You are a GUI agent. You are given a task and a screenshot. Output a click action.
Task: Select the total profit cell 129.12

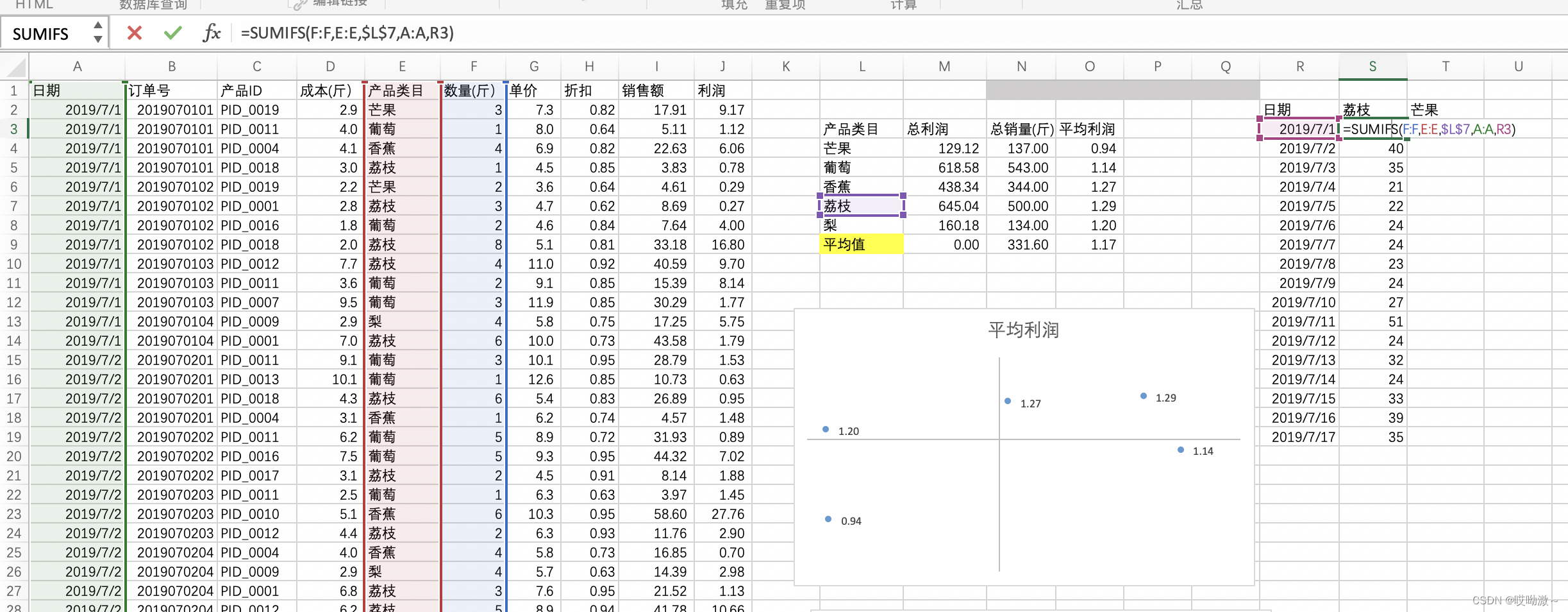click(944, 148)
